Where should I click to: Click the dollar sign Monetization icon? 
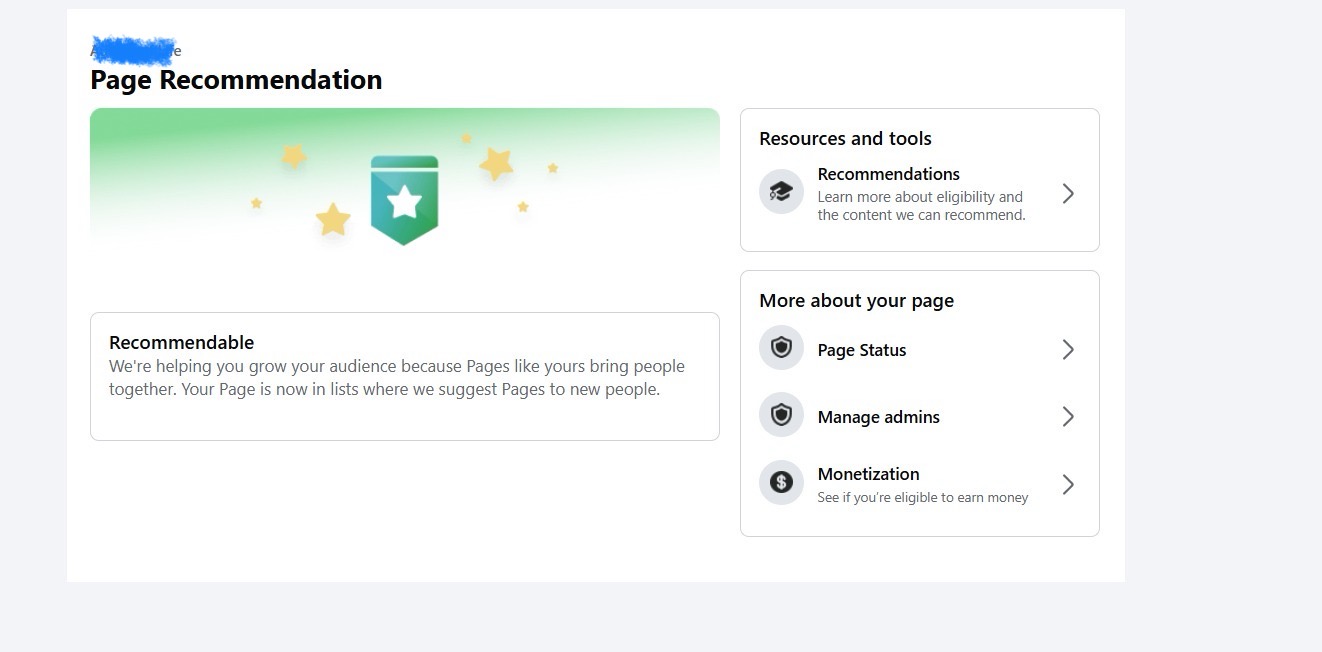point(781,482)
